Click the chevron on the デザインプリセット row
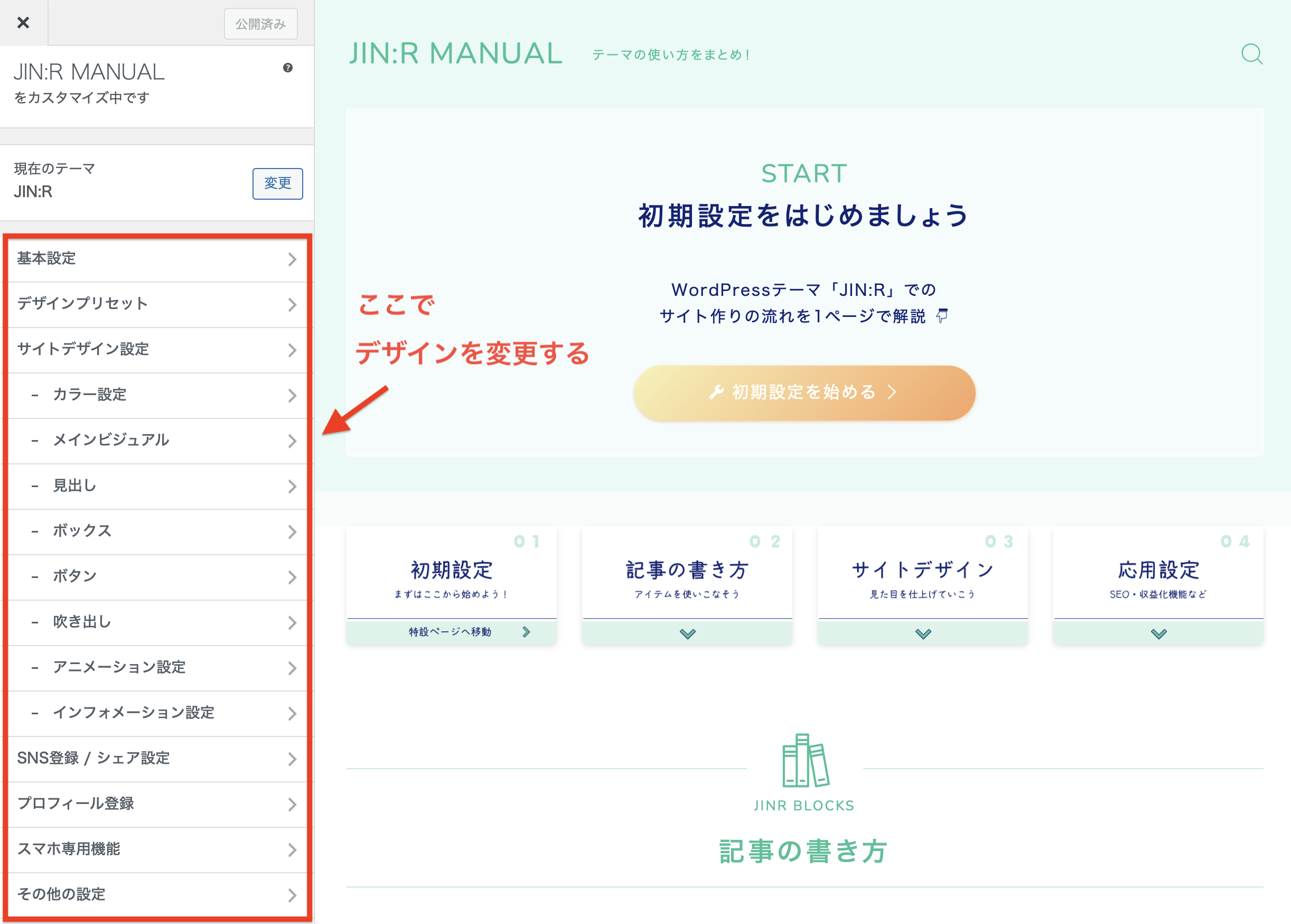 pos(292,305)
